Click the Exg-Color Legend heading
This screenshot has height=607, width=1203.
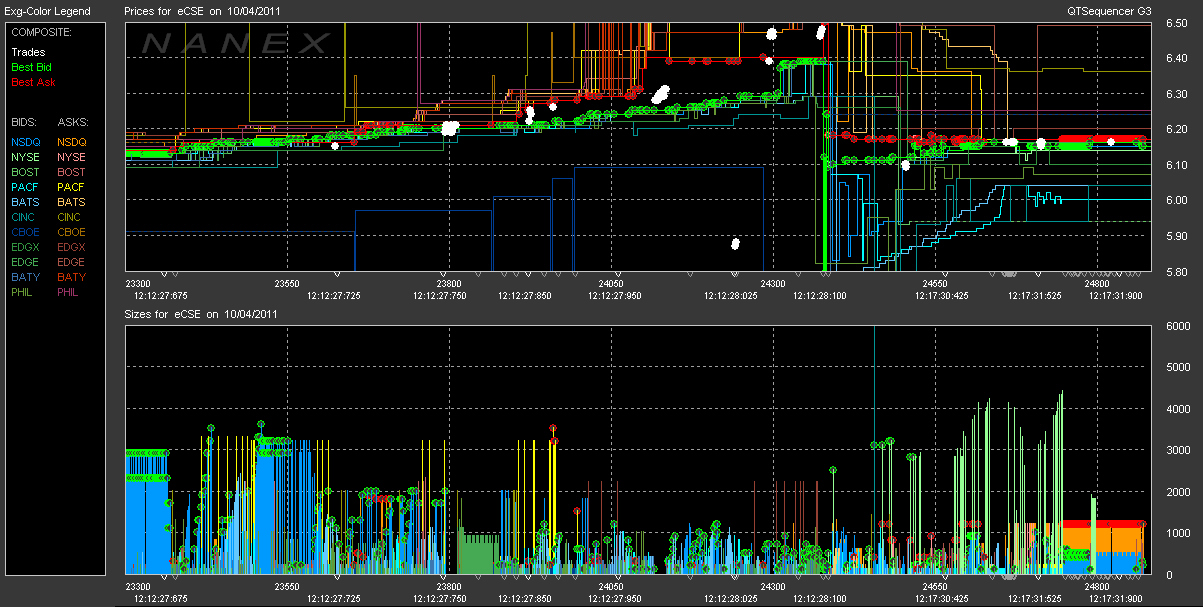pyautogui.click(x=48, y=11)
